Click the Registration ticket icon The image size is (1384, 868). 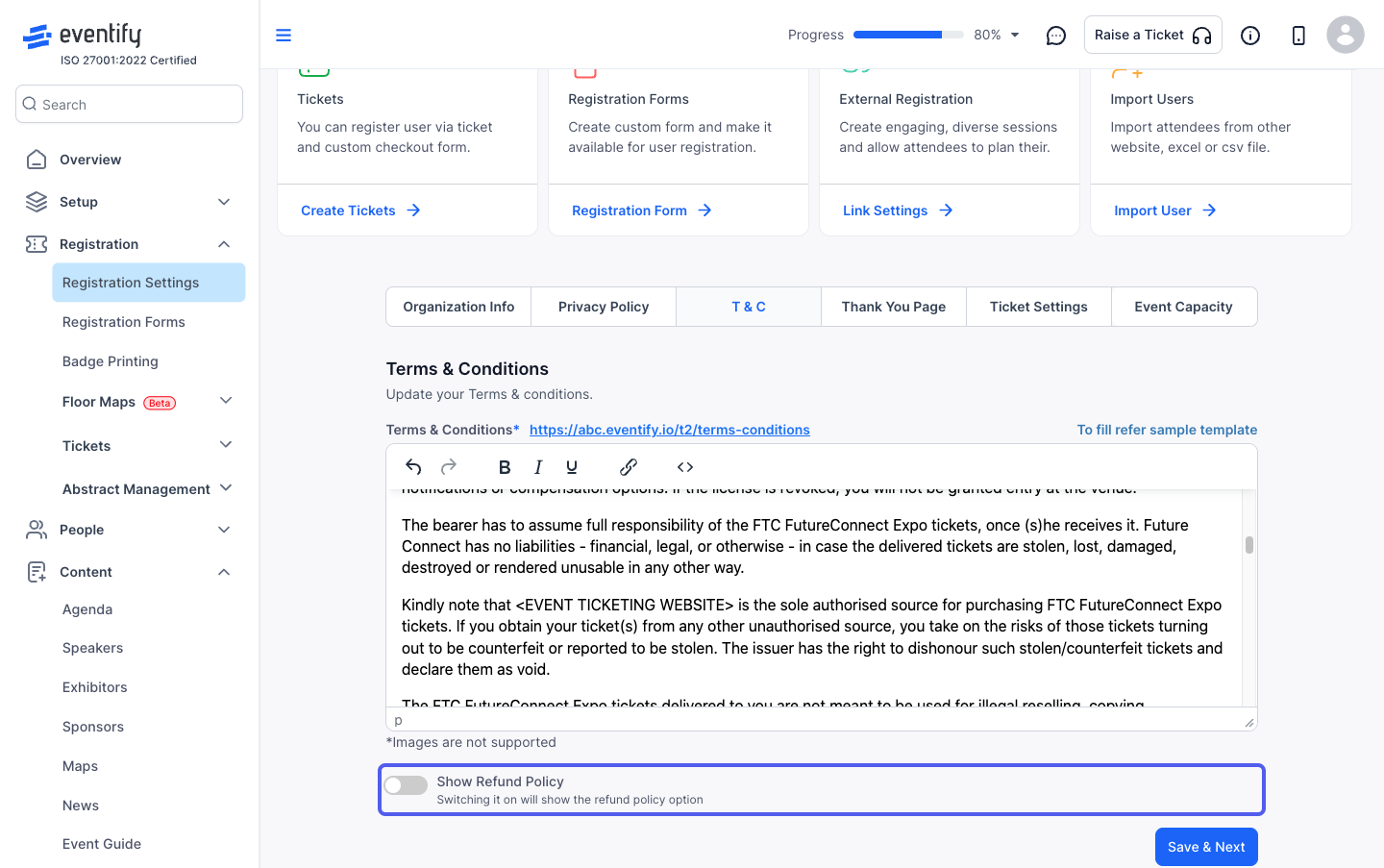coord(37,244)
